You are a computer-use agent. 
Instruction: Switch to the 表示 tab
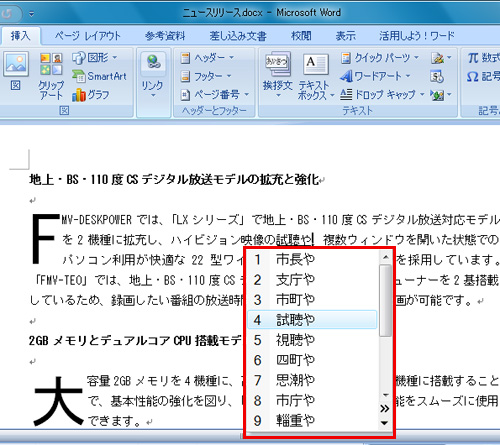[345, 36]
